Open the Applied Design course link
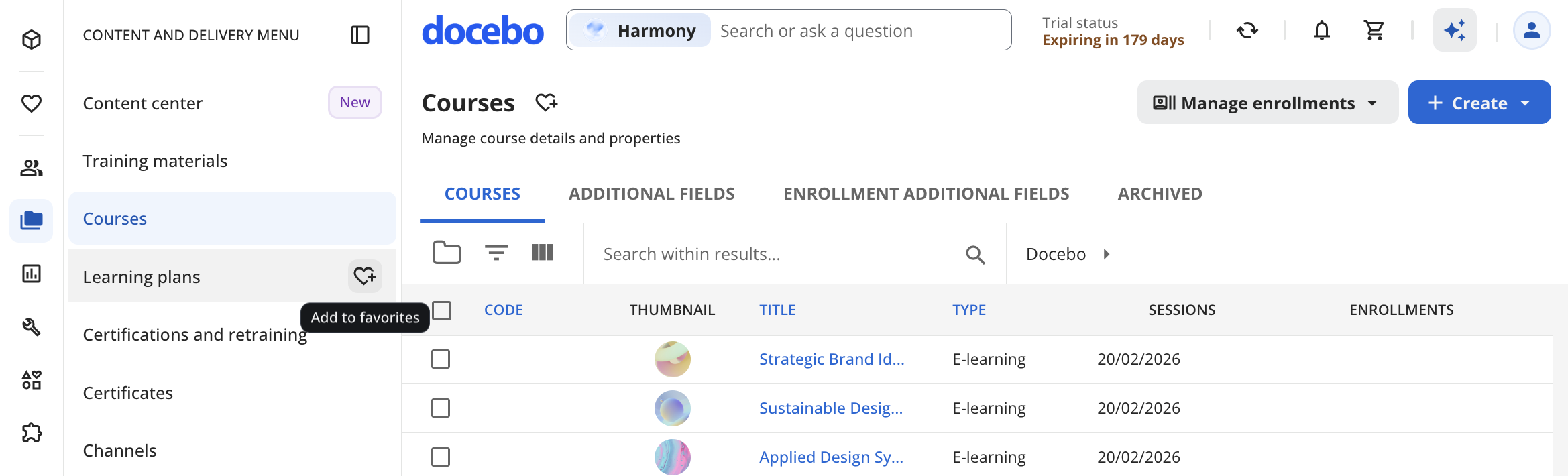 pos(831,457)
